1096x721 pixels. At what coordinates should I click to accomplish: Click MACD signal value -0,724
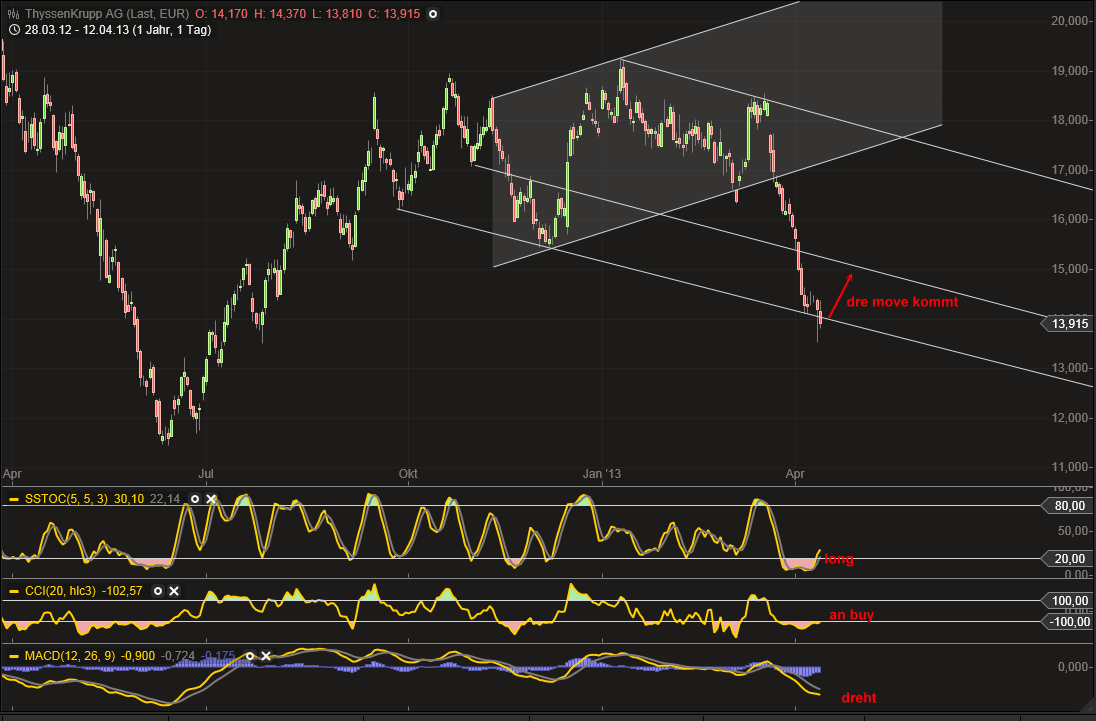point(179,656)
